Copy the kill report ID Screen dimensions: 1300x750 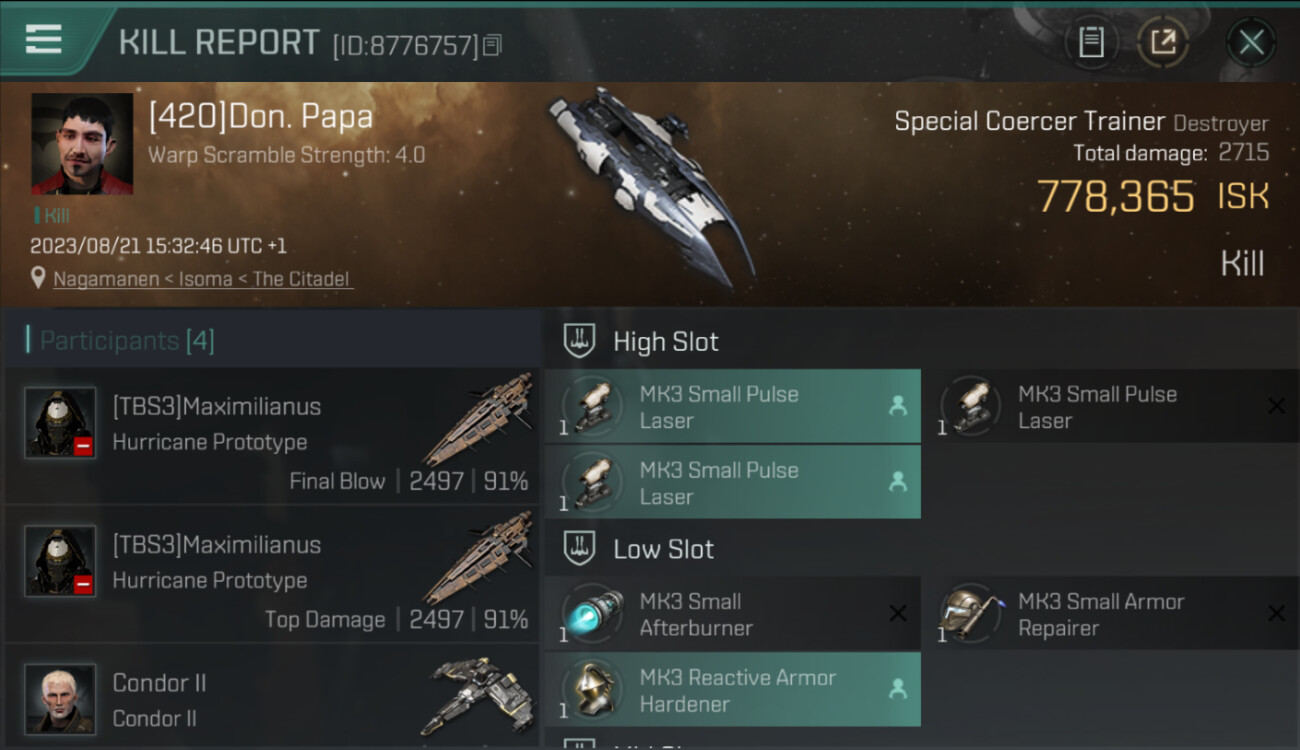click(x=492, y=45)
